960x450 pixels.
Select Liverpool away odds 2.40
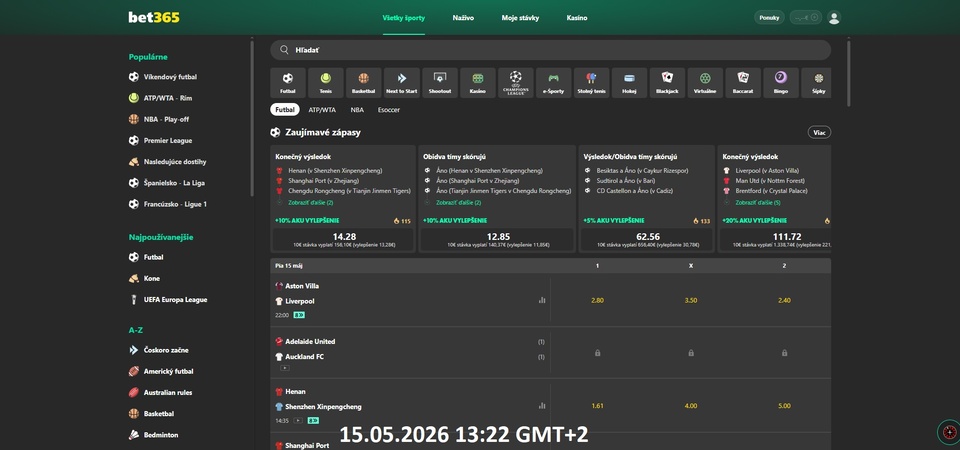[784, 301]
